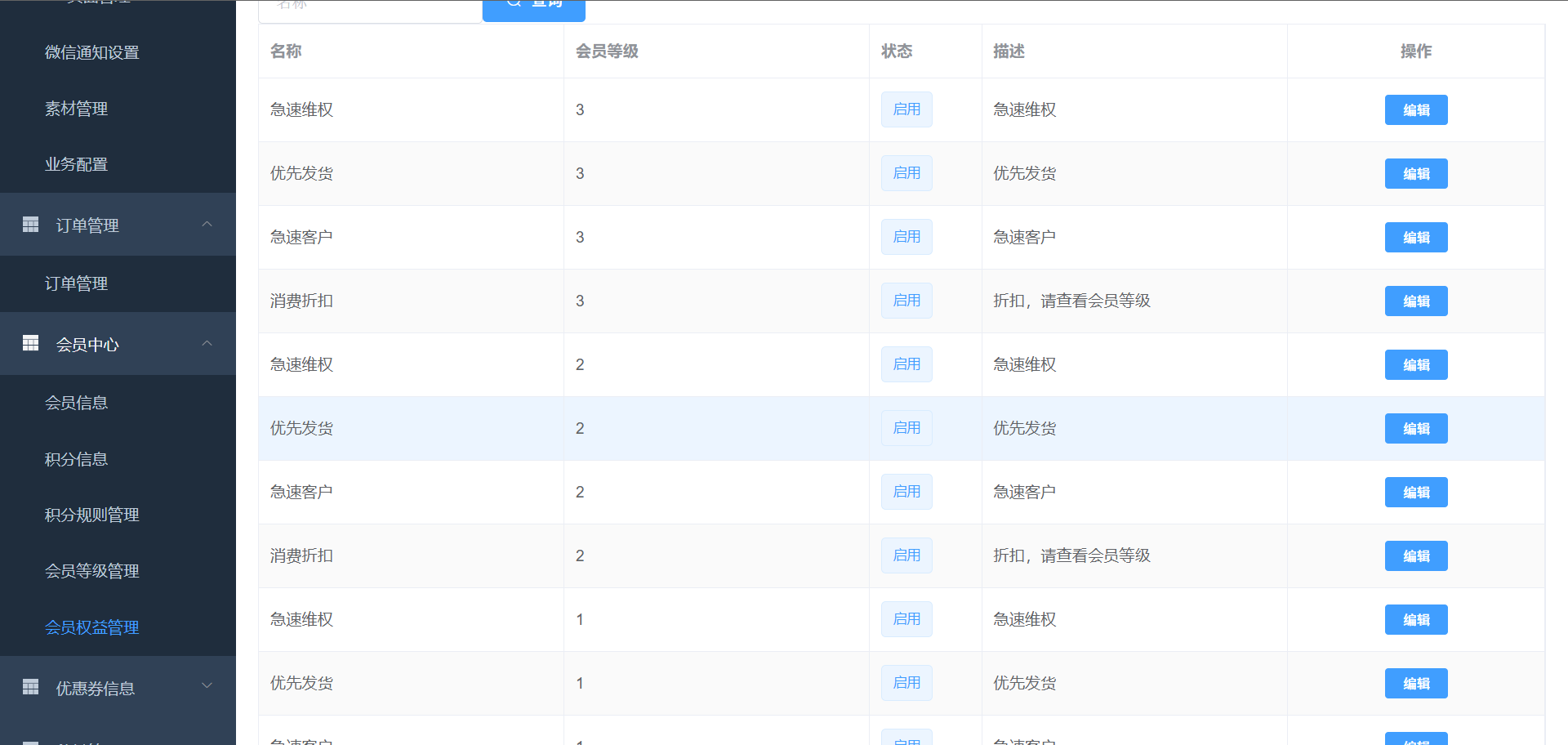Viewport: 1568px width, 745px height.
Task: Go to 素材管理 in the sidebar
Action: click(x=76, y=109)
